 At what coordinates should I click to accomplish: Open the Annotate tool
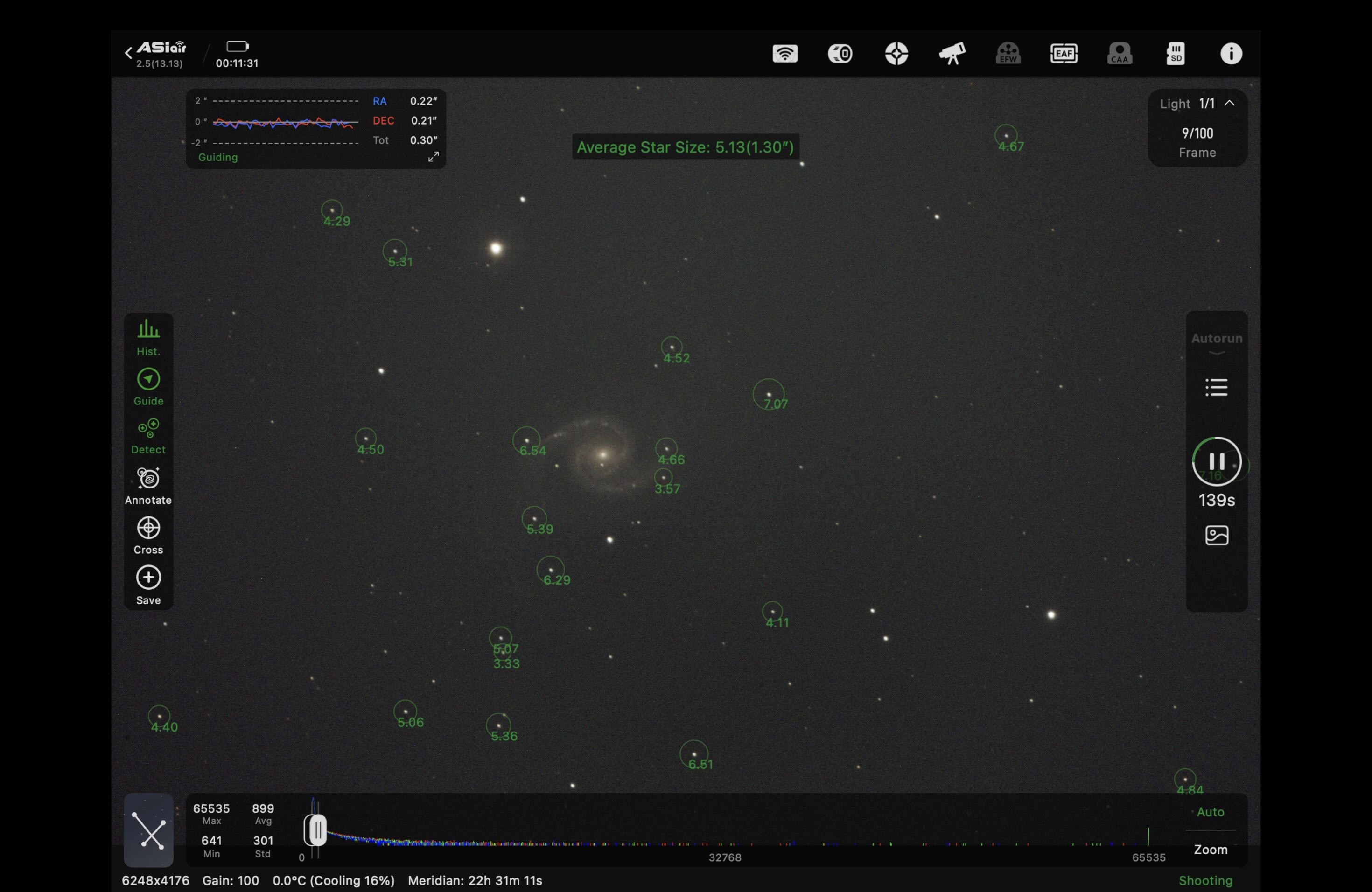148,486
